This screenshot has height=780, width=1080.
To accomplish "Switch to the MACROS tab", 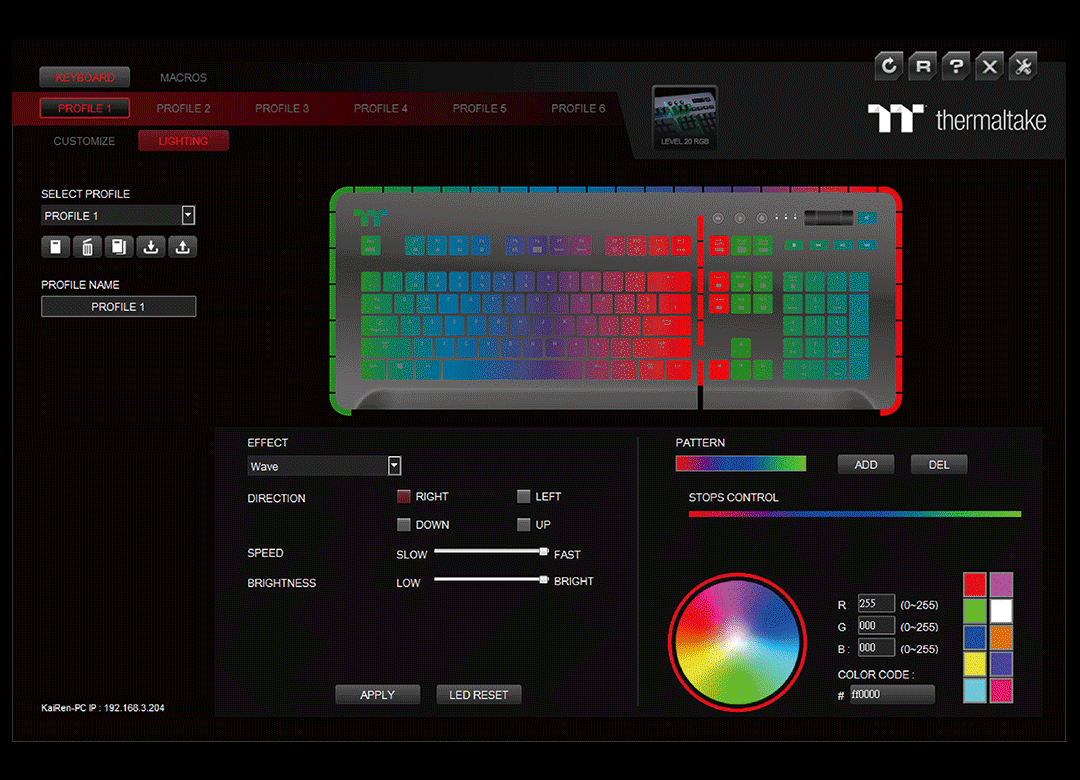I will point(183,78).
